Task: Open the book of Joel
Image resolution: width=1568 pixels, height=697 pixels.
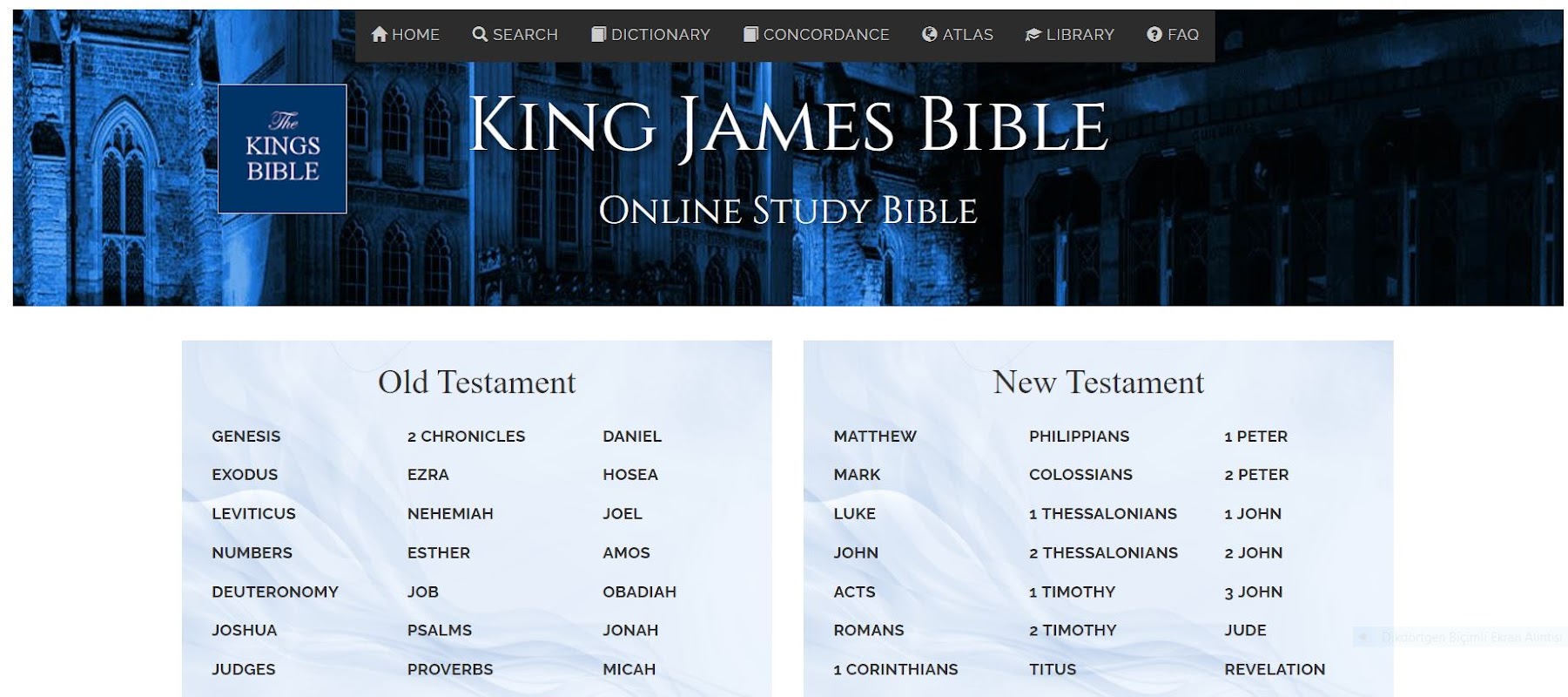Action: pos(622,514)
